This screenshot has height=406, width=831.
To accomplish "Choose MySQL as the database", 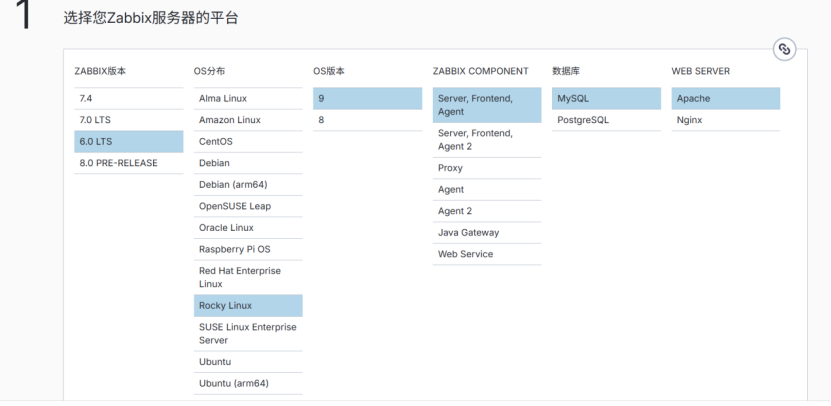I will [606, 99].
